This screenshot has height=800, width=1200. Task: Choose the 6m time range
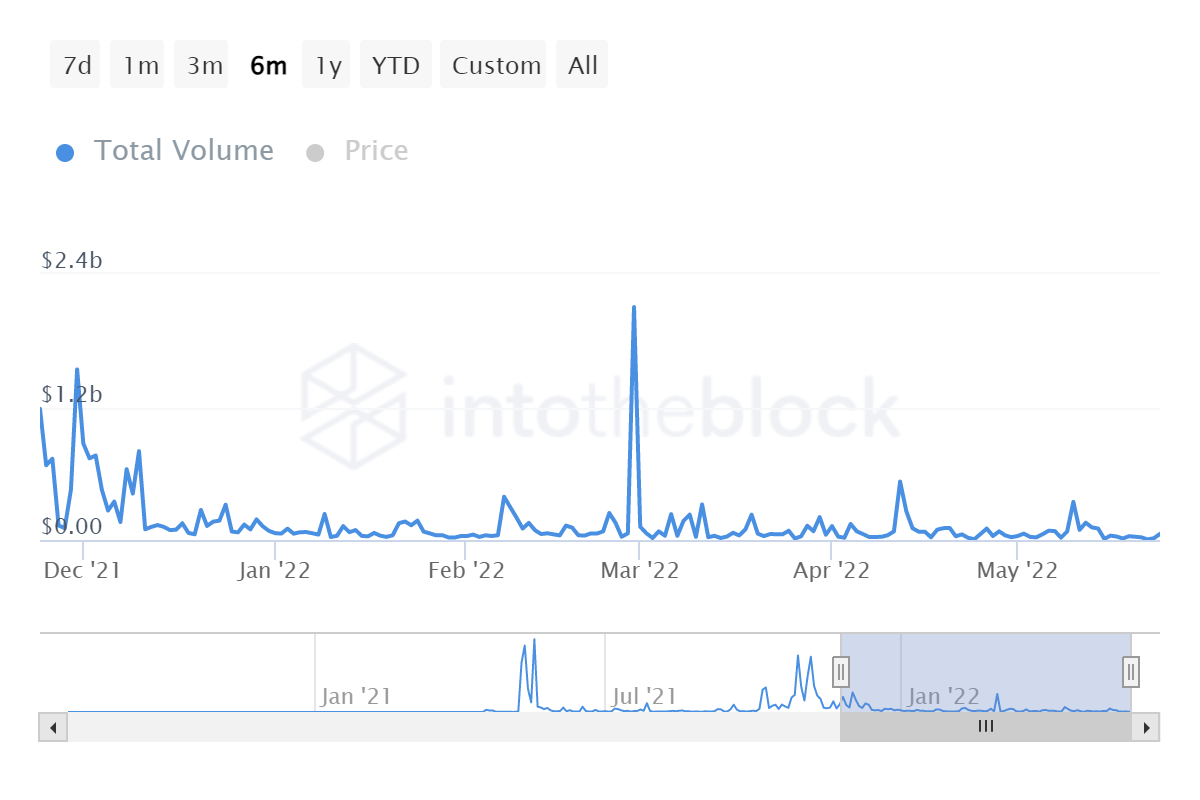tap(267, 66)
